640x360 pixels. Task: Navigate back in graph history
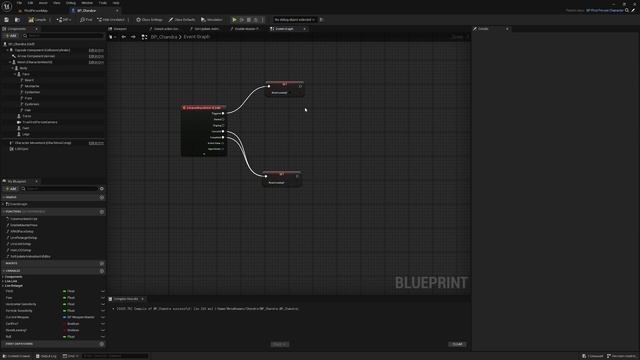coord(124,37)
